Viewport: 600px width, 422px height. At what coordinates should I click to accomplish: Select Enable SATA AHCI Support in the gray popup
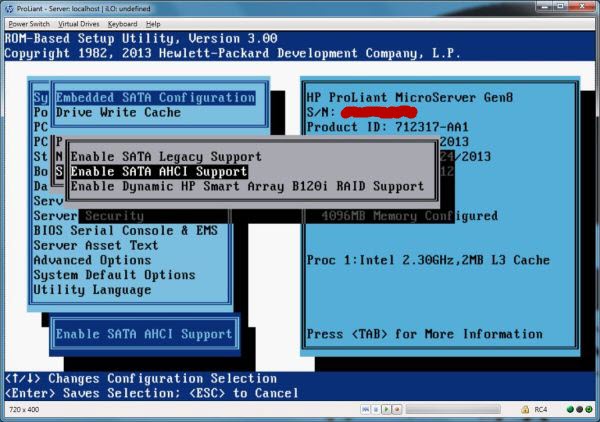(159, 171)
